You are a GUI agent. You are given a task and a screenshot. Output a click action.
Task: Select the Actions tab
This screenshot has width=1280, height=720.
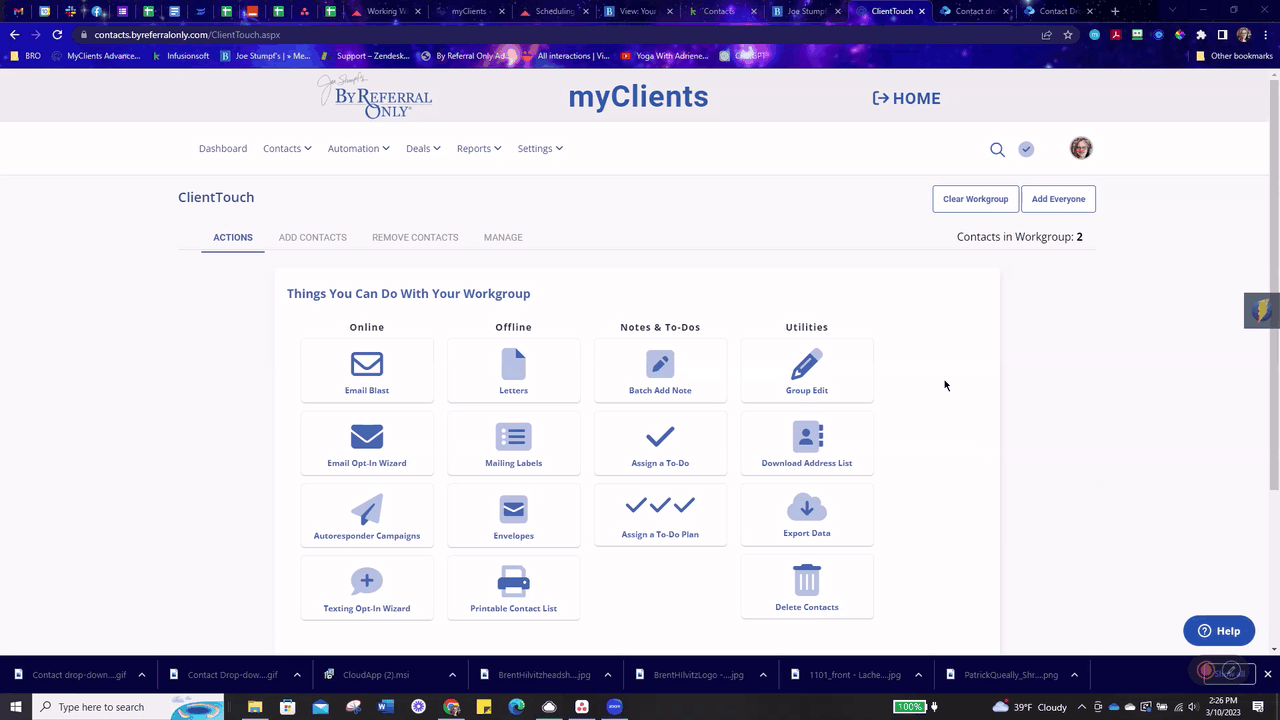[233, 237]
